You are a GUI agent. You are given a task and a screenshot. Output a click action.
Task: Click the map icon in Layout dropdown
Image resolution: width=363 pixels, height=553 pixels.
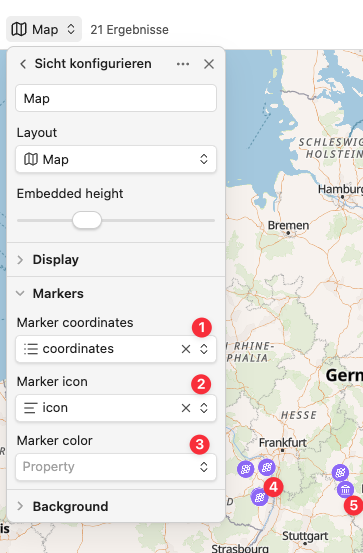31,159
